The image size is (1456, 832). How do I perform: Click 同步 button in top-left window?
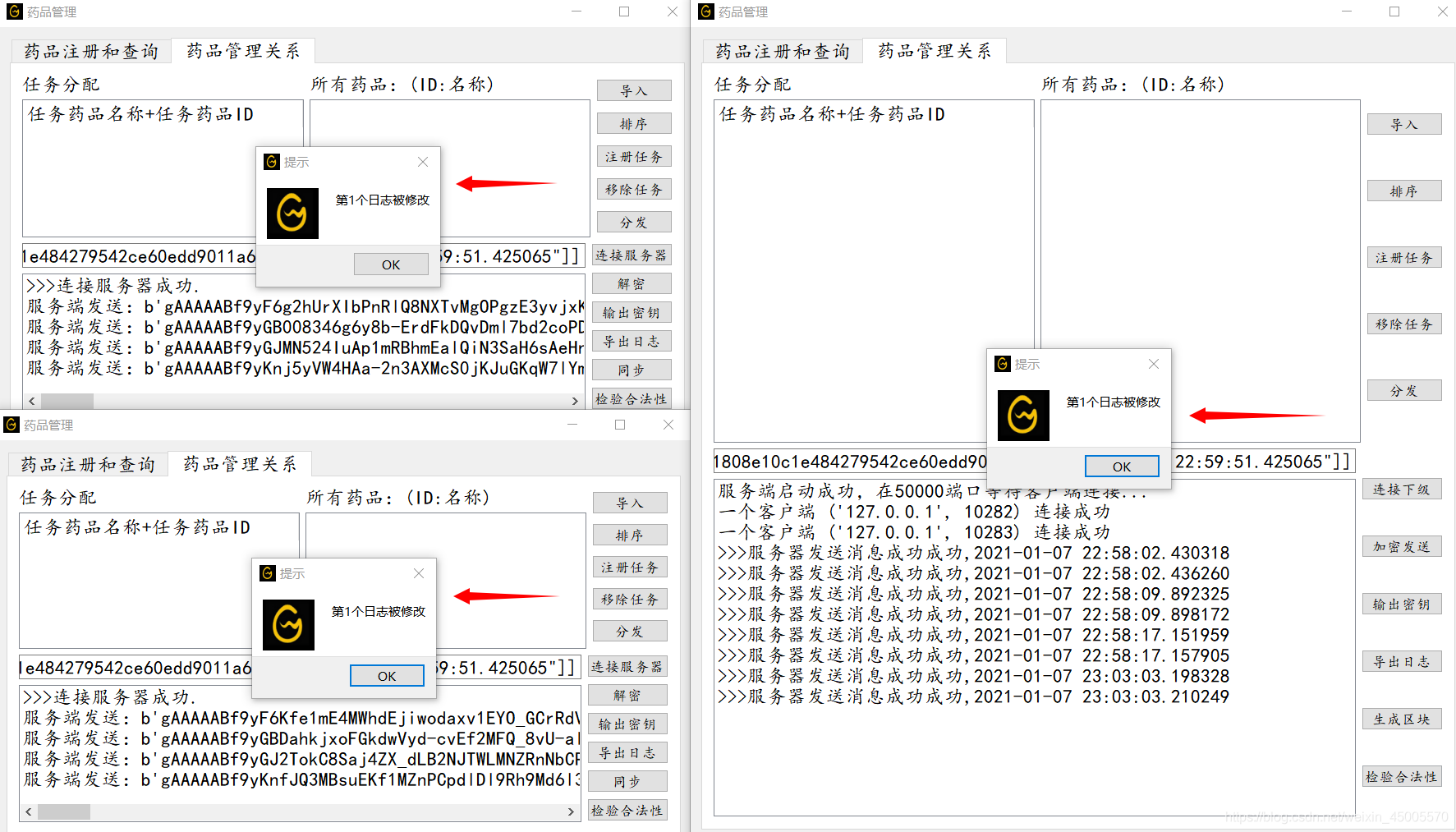[632, 370]
